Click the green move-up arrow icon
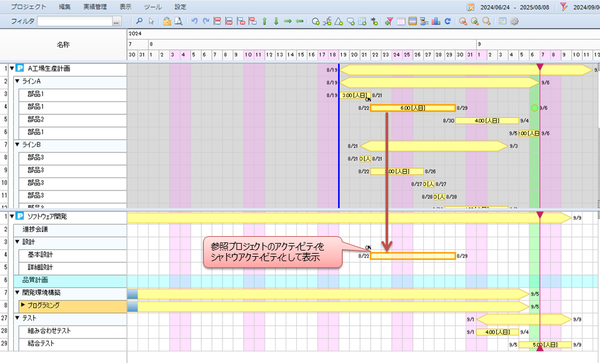Image resolution: width=600 pixels, height=363 pixels. click(x=264, y=21)
